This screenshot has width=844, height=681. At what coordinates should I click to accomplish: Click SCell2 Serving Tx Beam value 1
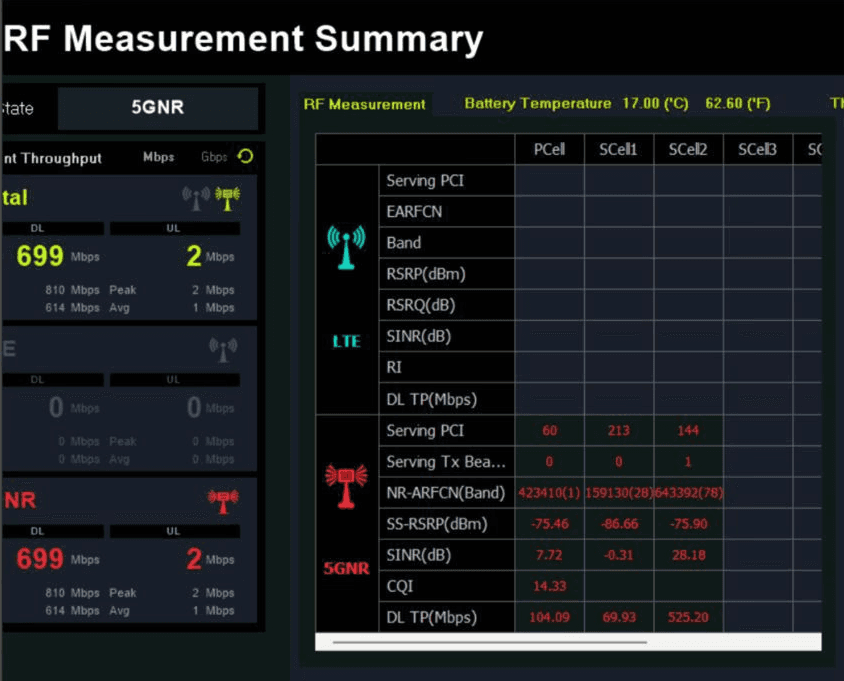[x=688, y=462]
